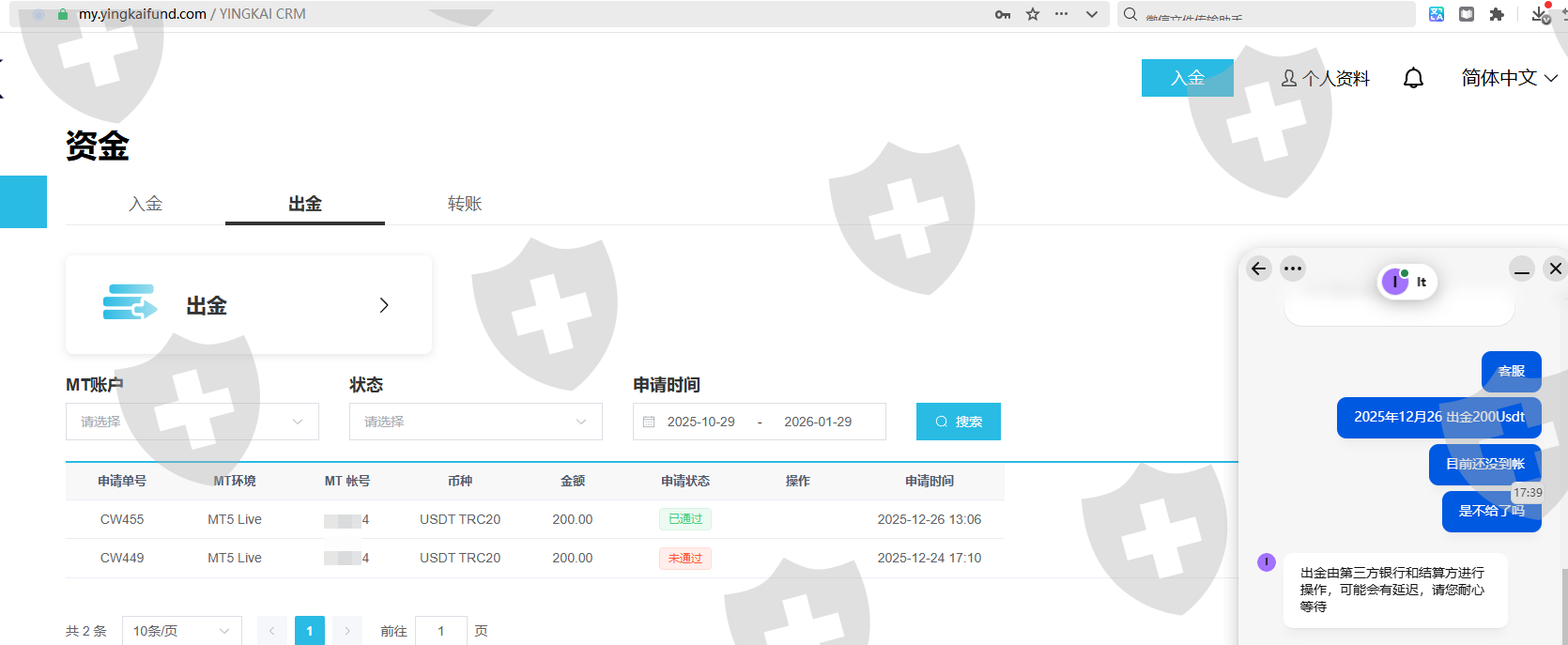Click the saved password key icon
Screen dimensions: 1568x645
coord(1003,14)
